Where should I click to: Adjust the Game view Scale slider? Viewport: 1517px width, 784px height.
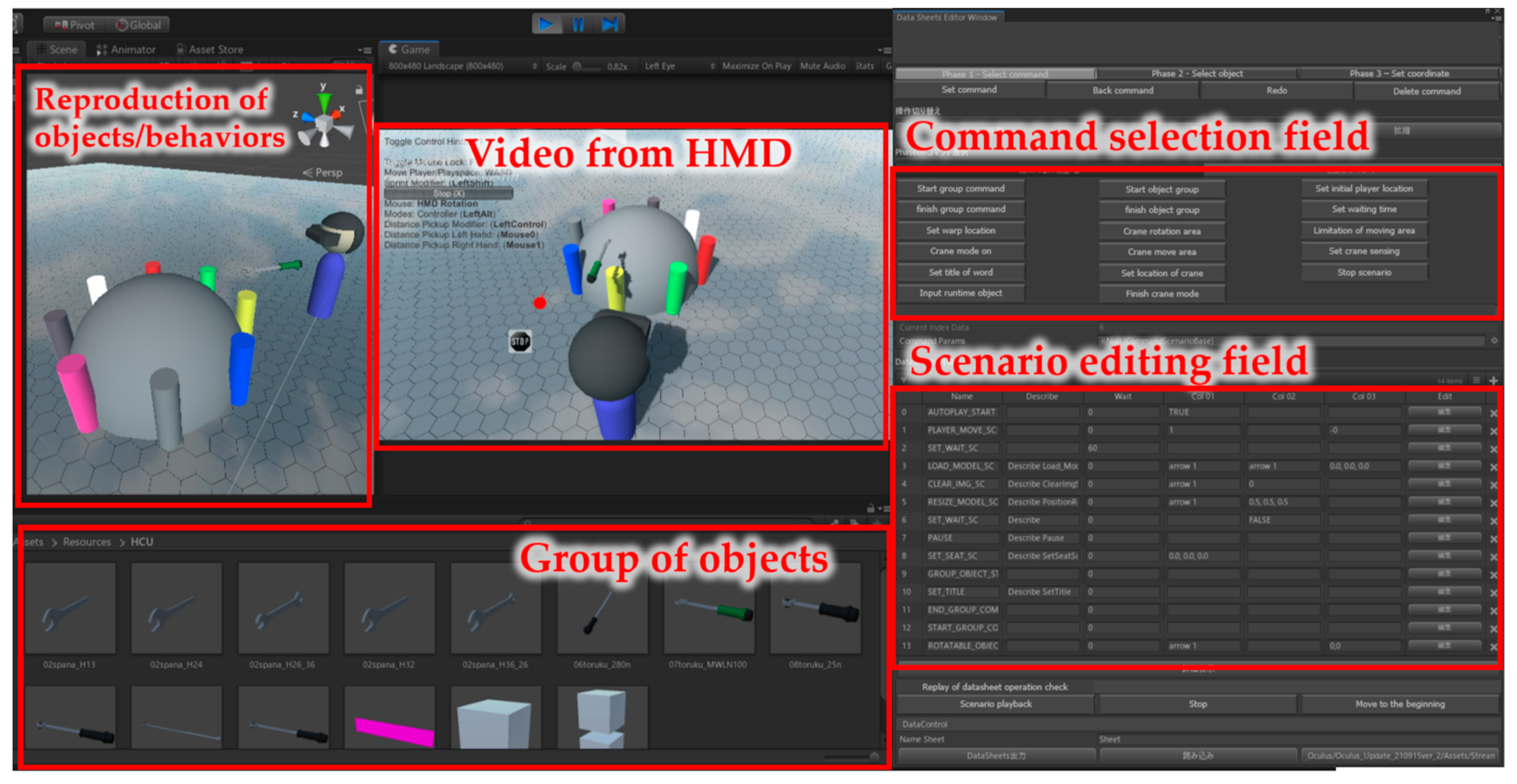[578, 66]
